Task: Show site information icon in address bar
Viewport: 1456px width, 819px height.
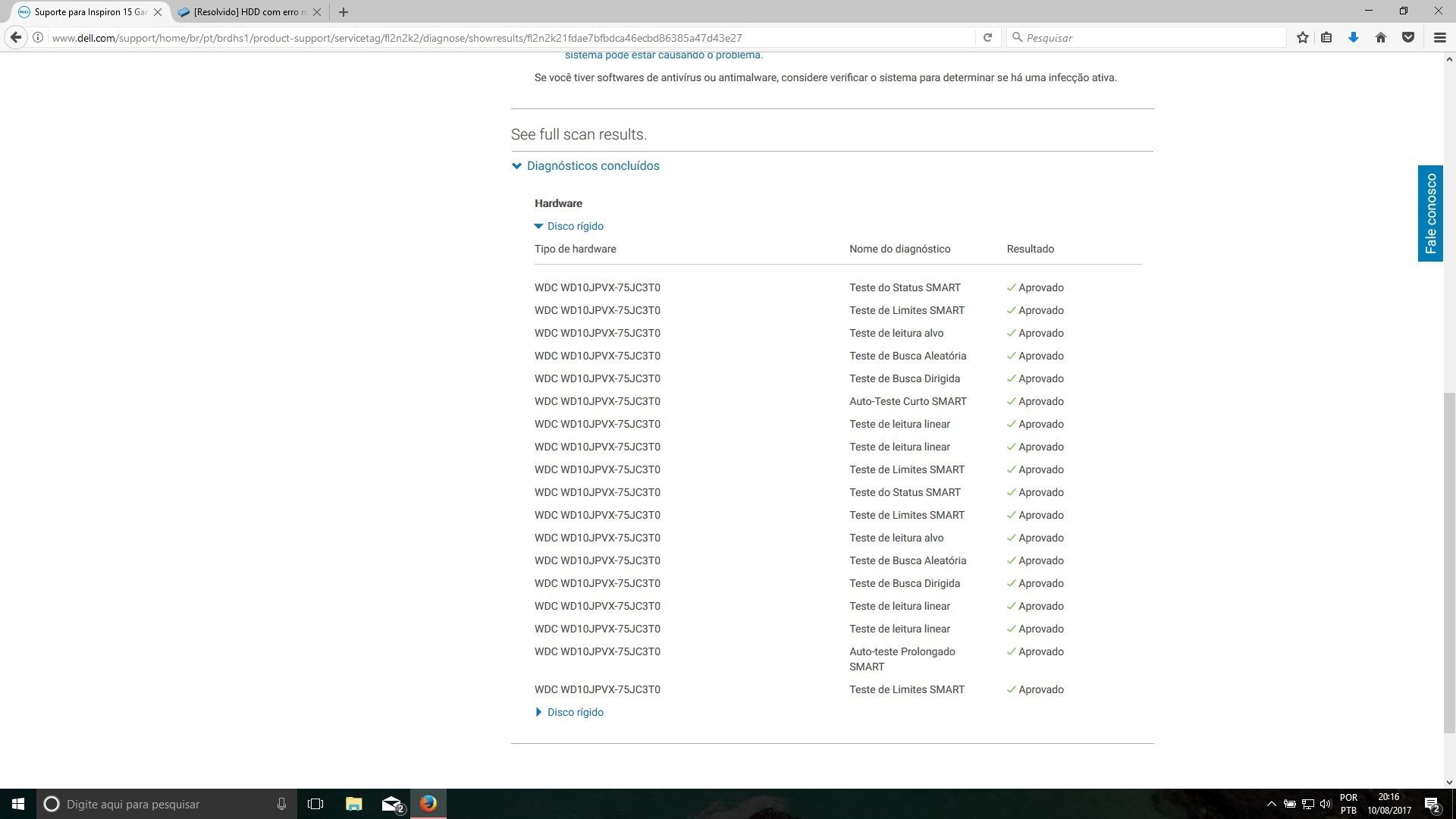Action: coord(37,37)
